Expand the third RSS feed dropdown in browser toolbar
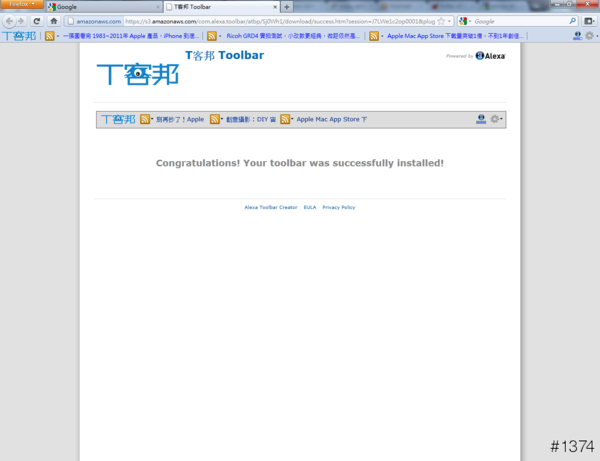Viewport: 600px width, 461px height. [x=382, y=36]
